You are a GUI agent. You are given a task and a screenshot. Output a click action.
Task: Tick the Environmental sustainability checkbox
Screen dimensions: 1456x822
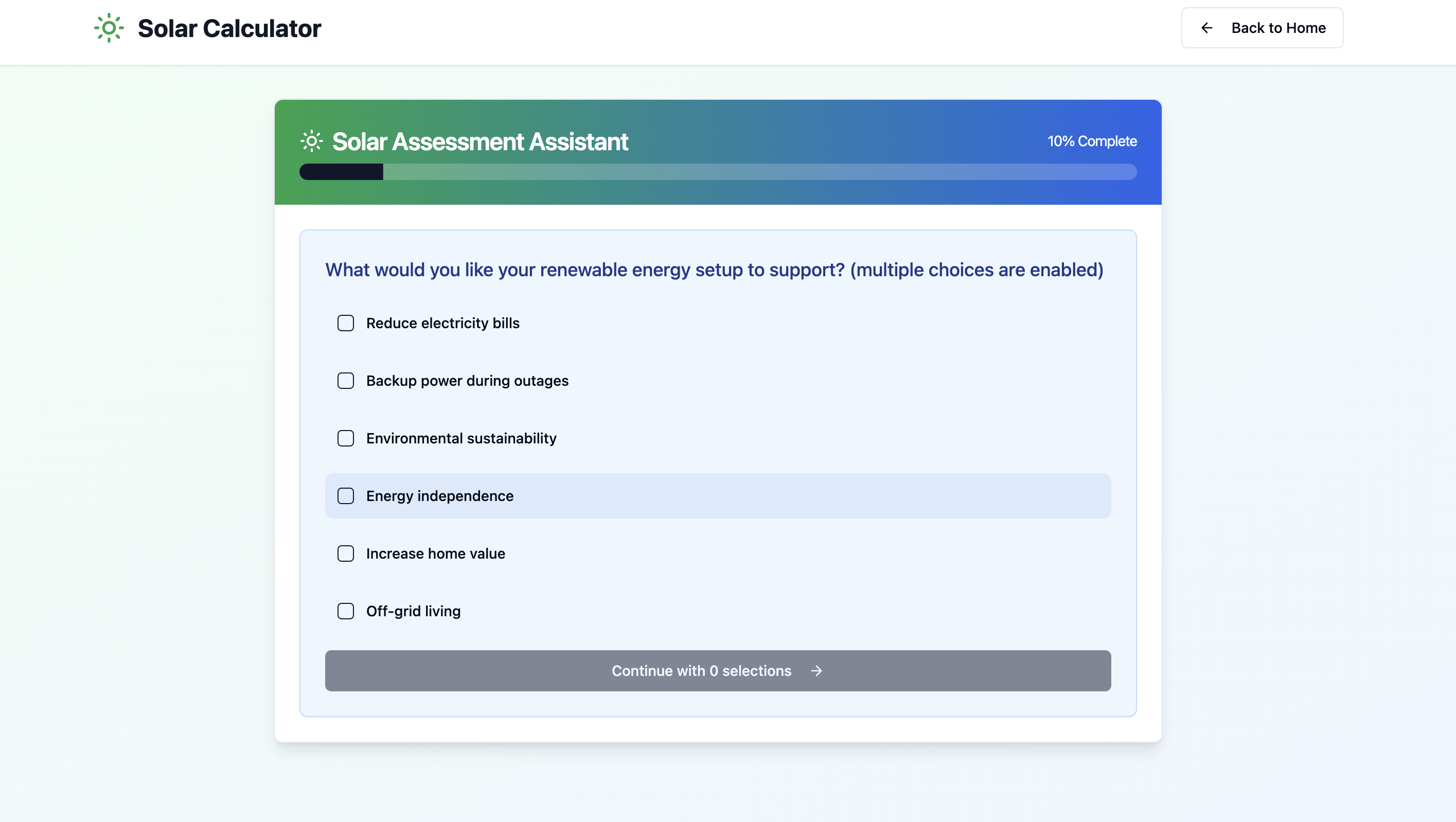tap(345, 438)
